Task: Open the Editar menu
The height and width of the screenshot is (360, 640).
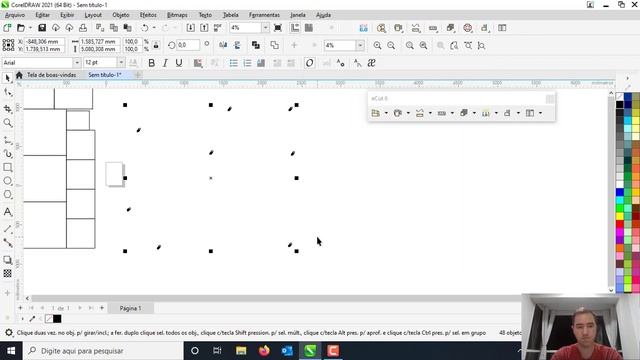Action: pyautogui.click(x=42, y=15)
